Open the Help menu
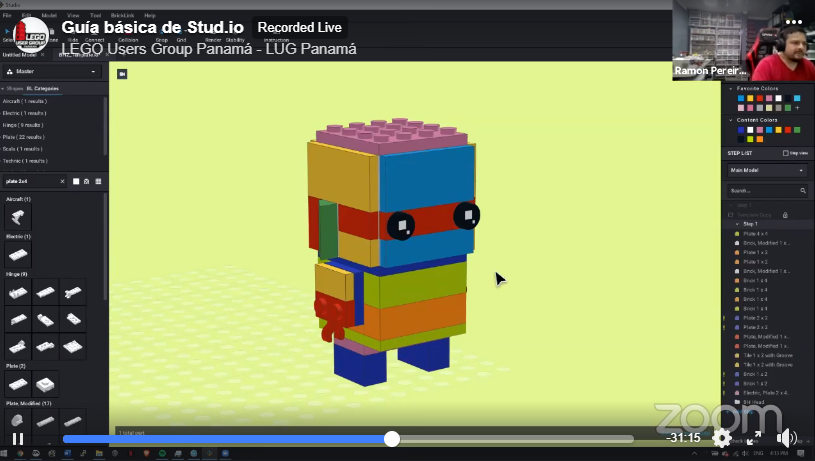 click(x=150, y=16)
